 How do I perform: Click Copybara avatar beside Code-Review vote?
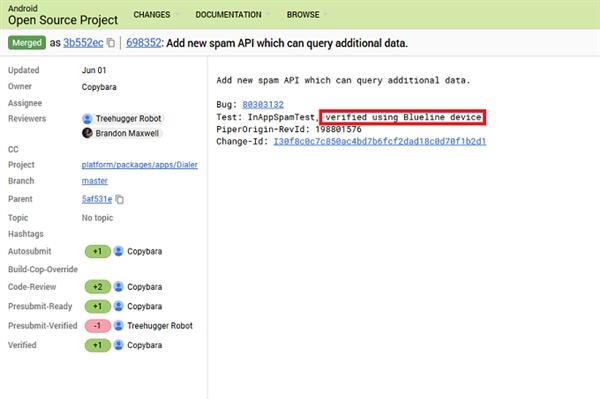tap(119, 287)
